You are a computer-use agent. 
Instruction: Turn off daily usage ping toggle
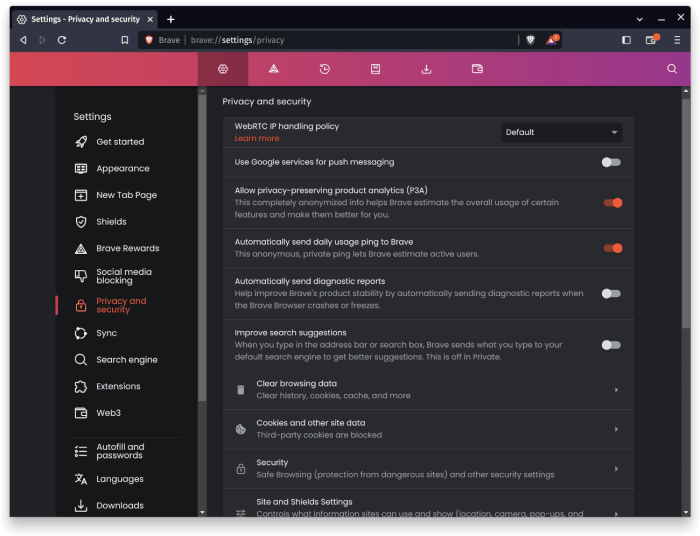tap(613, 249)
